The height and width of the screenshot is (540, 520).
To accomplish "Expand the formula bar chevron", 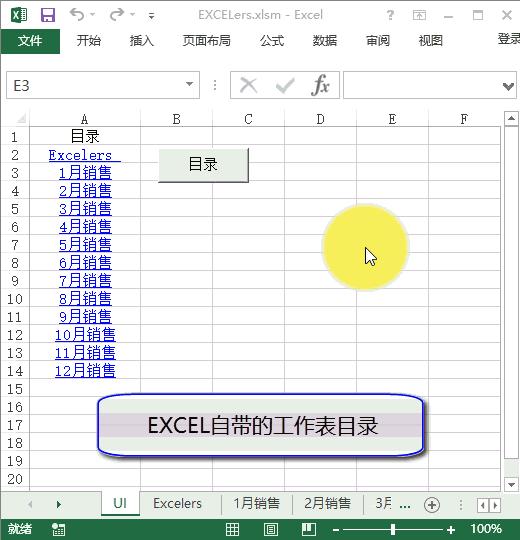I will [x=508, y=86].
